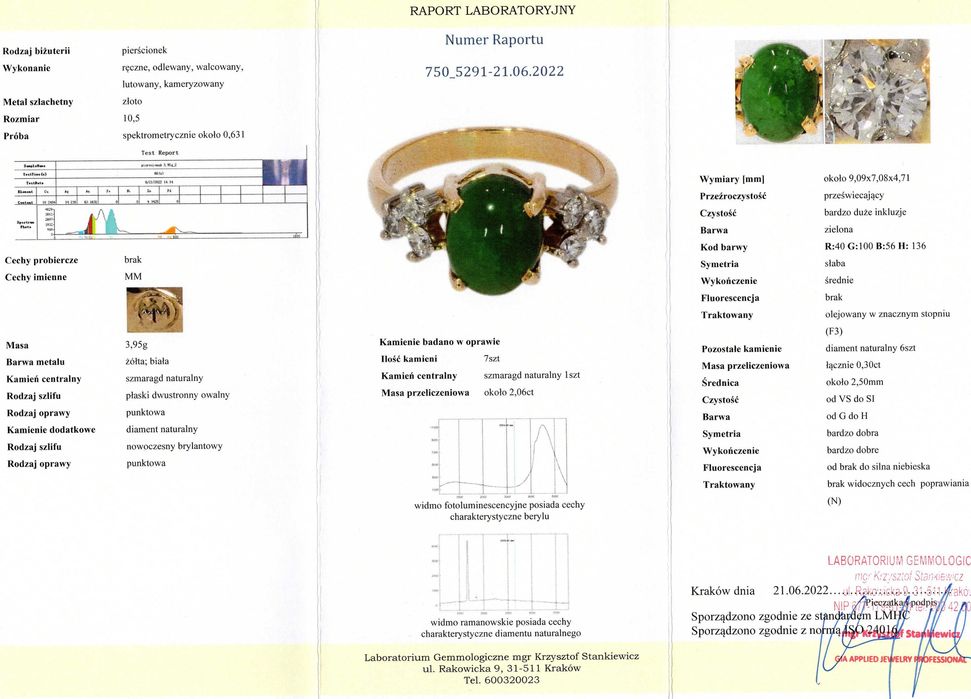Click 'spektrometrycznie około 0,631'
Screen dimensions: 971x699
point(183,134)
